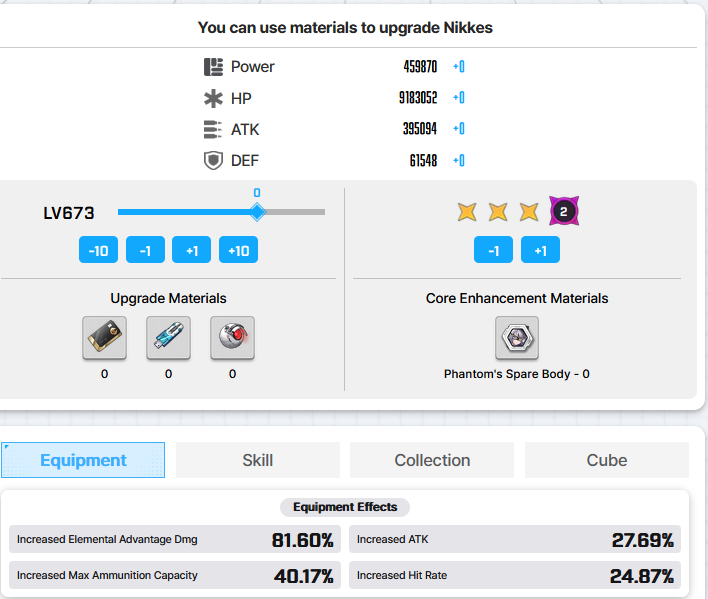
Task: Decrease level by 10
Action: pyautogui.click(x=98, y=250)
